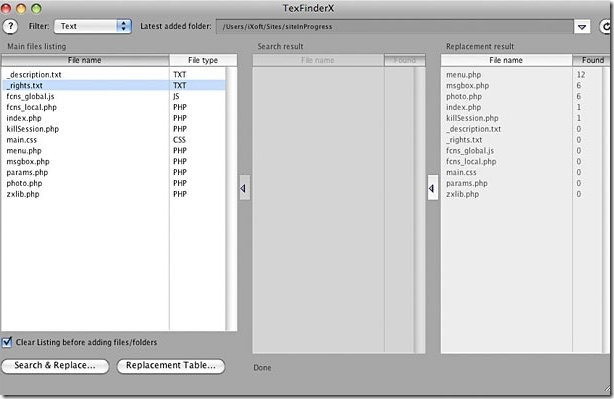The image size is (614, 399).
Task: Click _rights.txt in Replacement result list
Action: (464, 140)
